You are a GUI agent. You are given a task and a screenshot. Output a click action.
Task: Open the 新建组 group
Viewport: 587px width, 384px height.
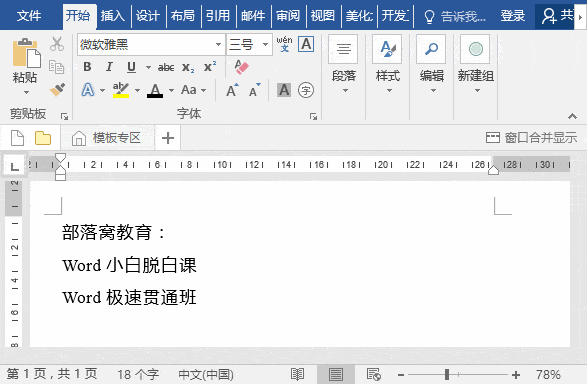point(476,64)
